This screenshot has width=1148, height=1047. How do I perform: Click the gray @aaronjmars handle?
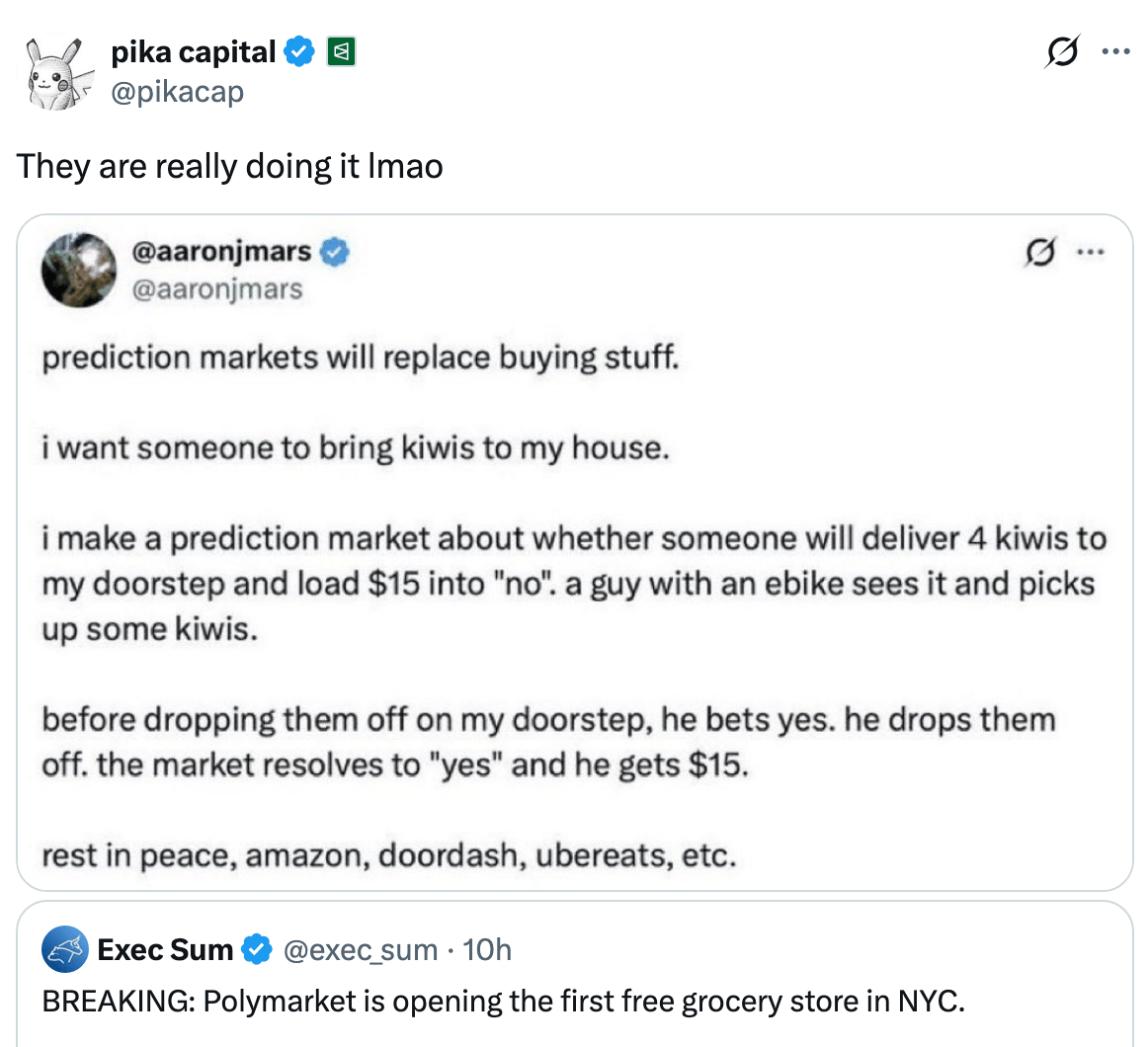click(x=216, y=289)
